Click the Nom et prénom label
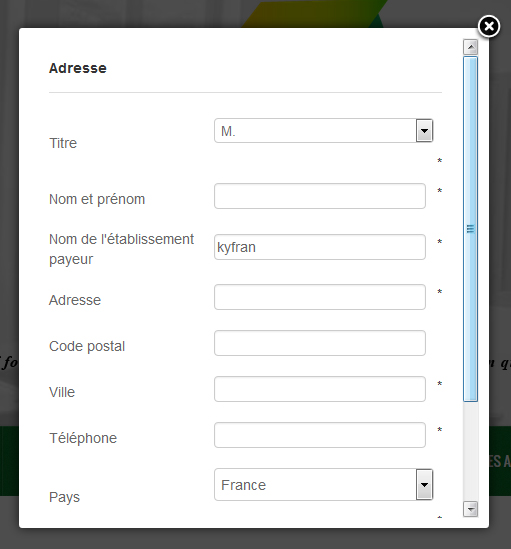This screenshot has width=511, height=549. tap(97, 199)
